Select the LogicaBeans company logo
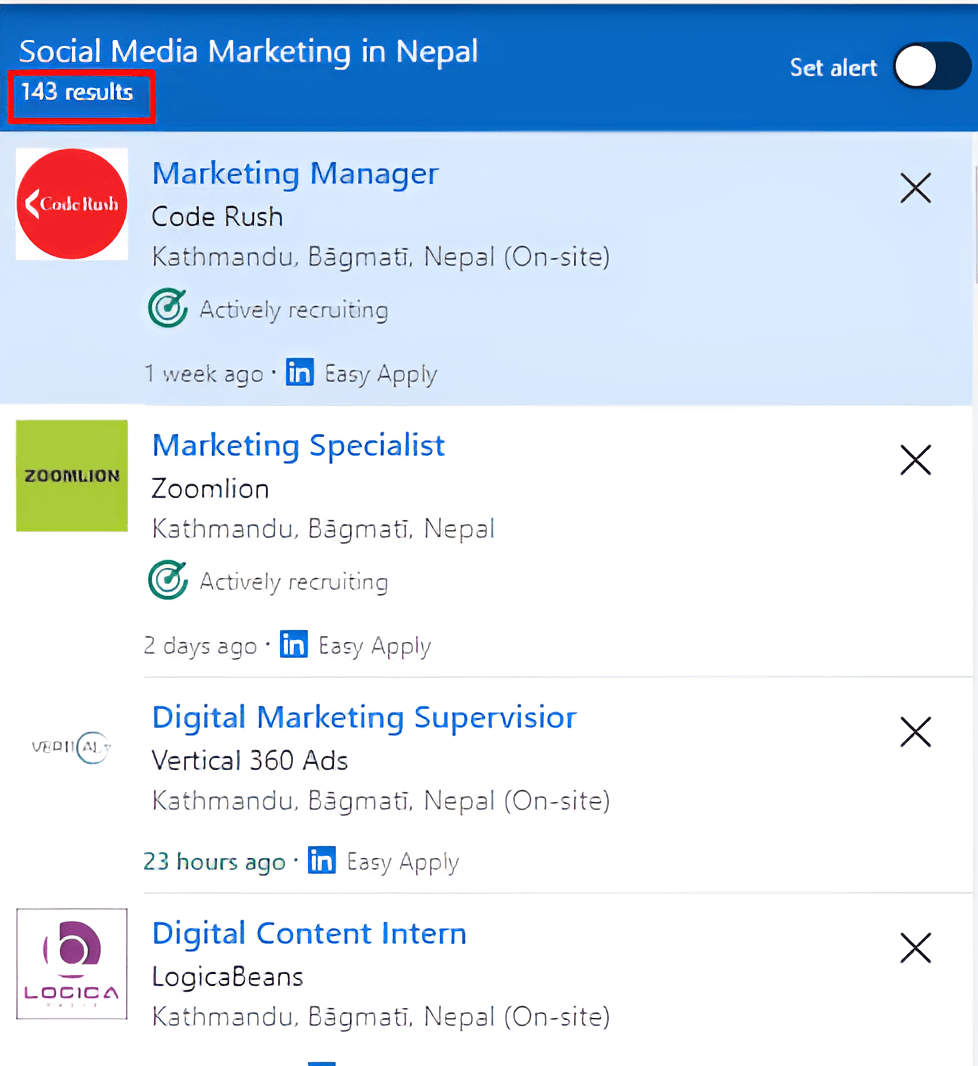The image size is (978, 1066). (71, 963)
